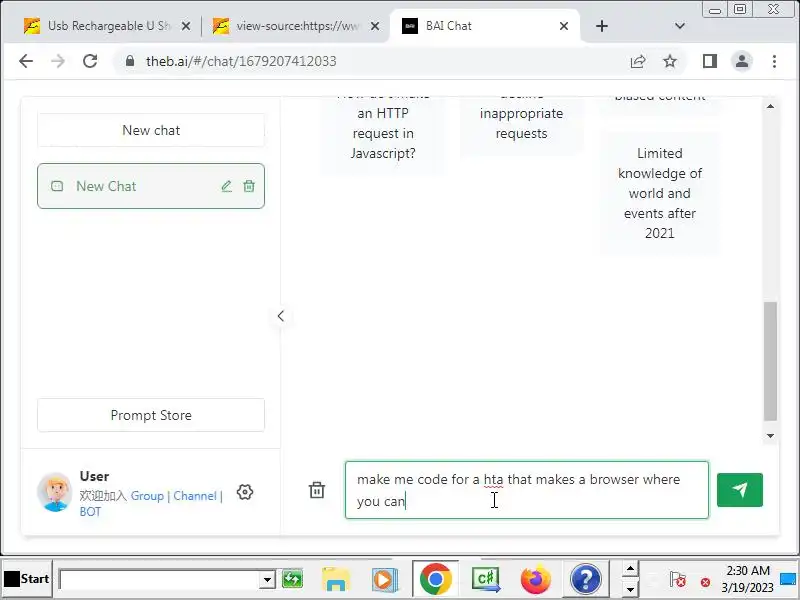This screenshot has height=600, width=800.
Task: Collapse the sidebar with the chevron
Action: pos(281,316)
